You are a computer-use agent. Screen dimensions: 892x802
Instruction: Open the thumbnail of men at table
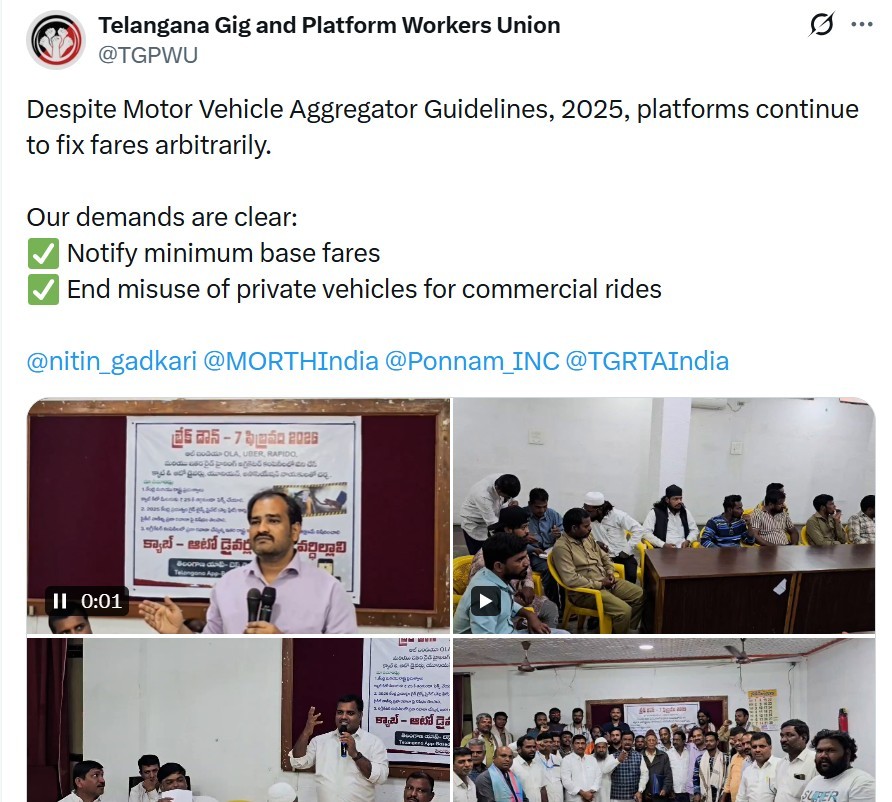pos(664,515)
